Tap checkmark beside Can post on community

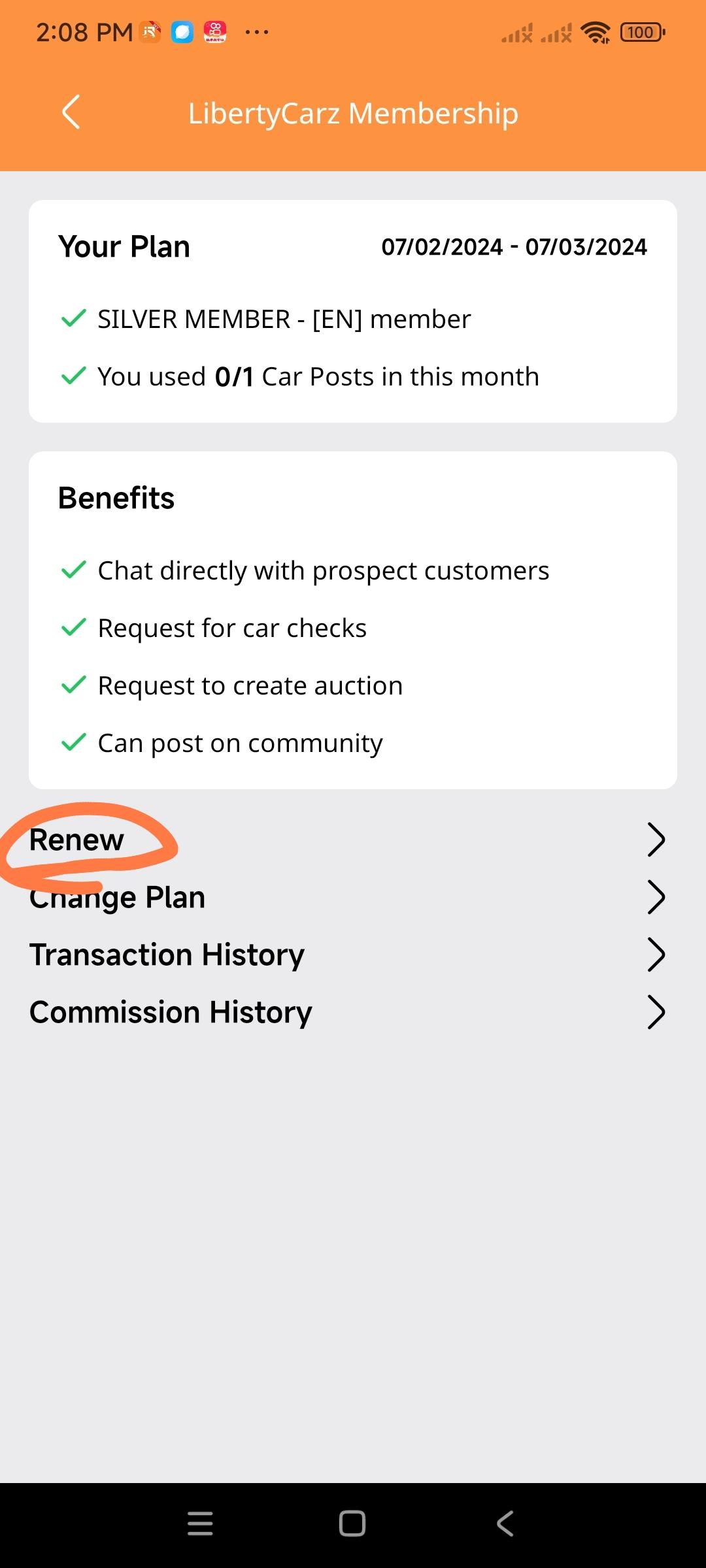73,742
